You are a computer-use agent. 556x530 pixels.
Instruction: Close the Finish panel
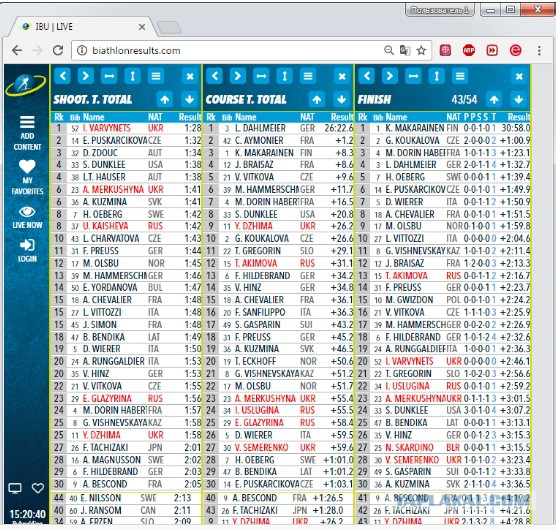(519, 76)
